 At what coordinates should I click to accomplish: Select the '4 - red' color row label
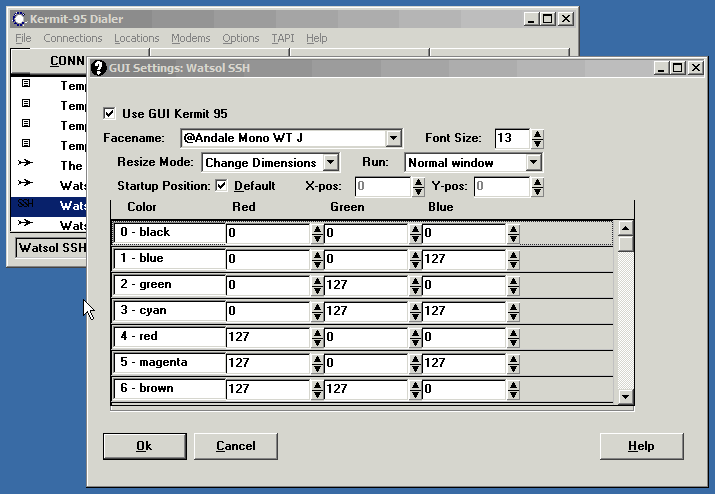169,337
